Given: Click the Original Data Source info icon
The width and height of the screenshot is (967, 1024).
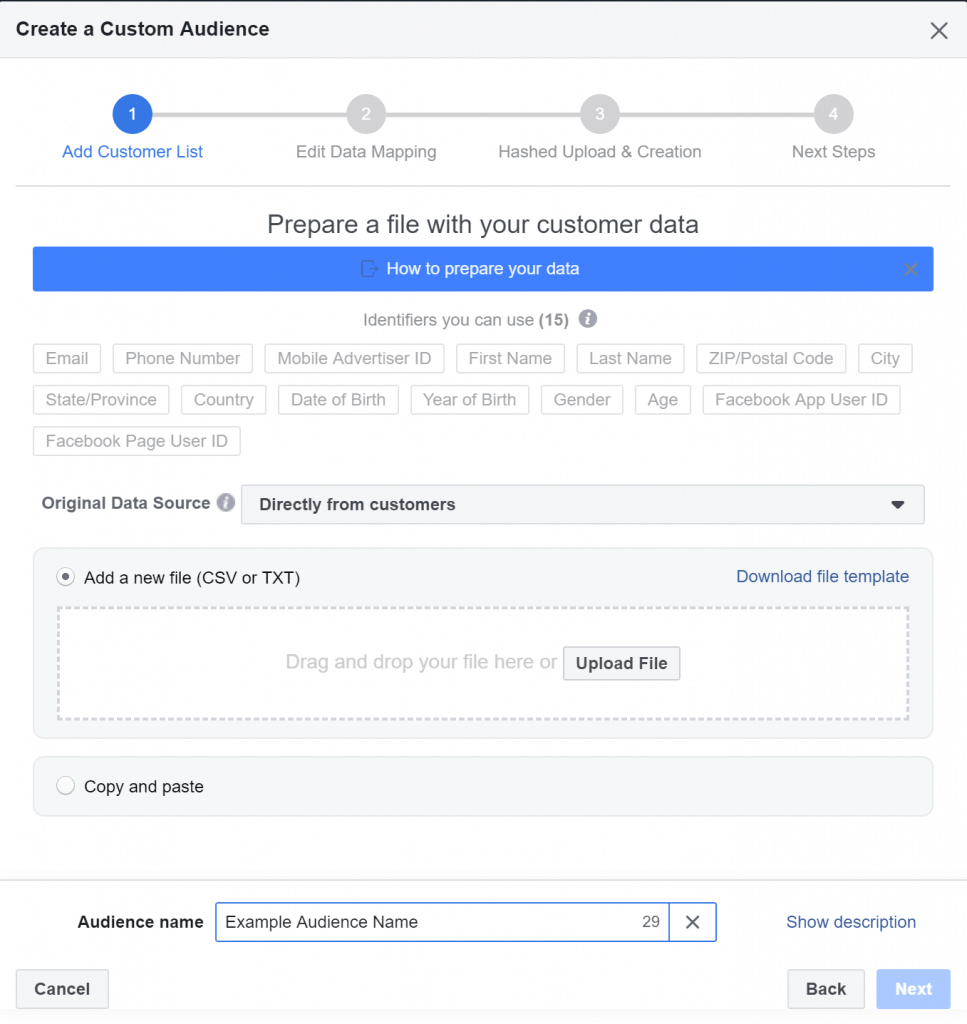Looking at the screenshot, I should [226, 503].
